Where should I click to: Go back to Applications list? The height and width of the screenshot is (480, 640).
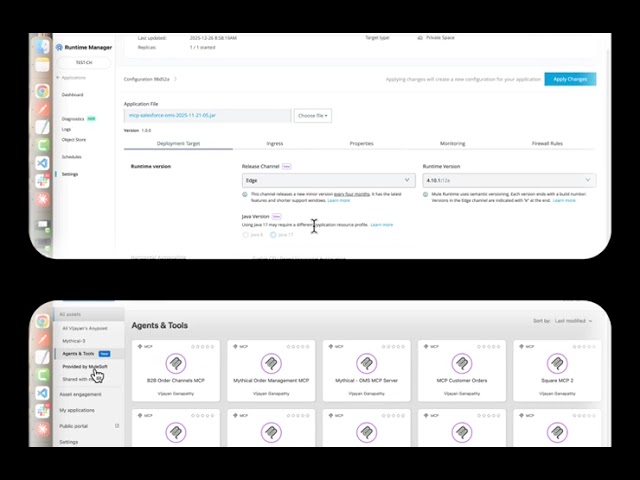[73, 78]
